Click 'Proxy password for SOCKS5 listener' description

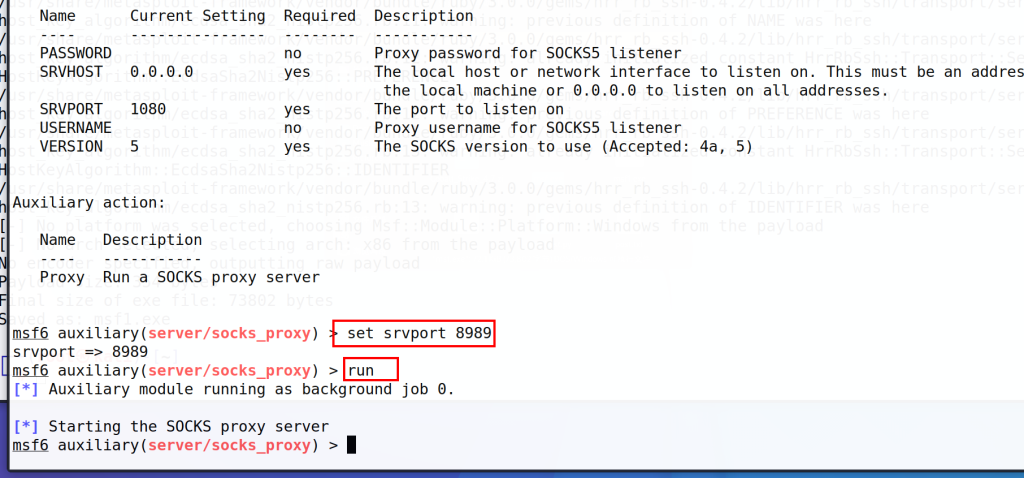click(528, 53)
